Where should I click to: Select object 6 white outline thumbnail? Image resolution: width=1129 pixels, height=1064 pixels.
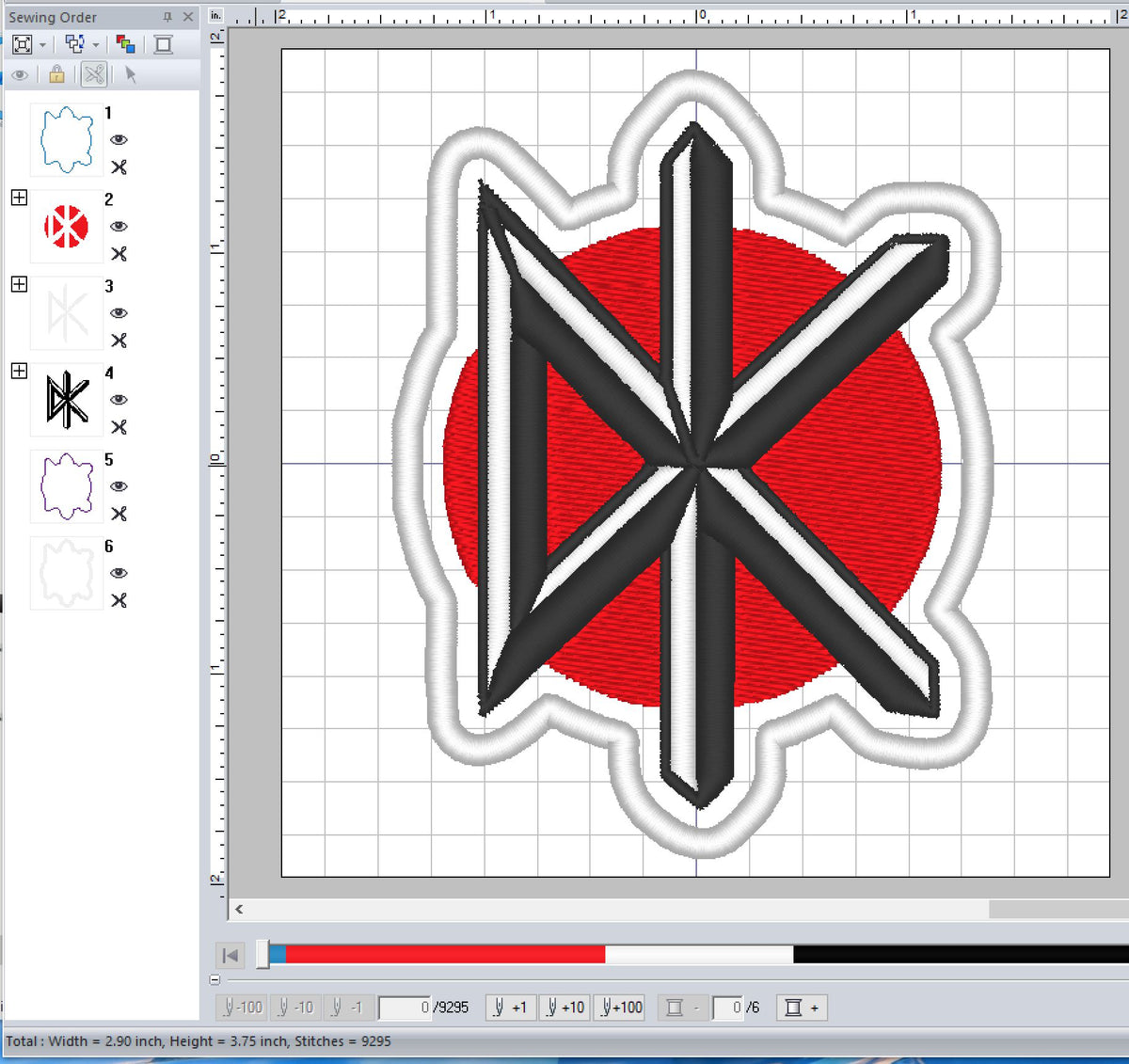[67, 572]
